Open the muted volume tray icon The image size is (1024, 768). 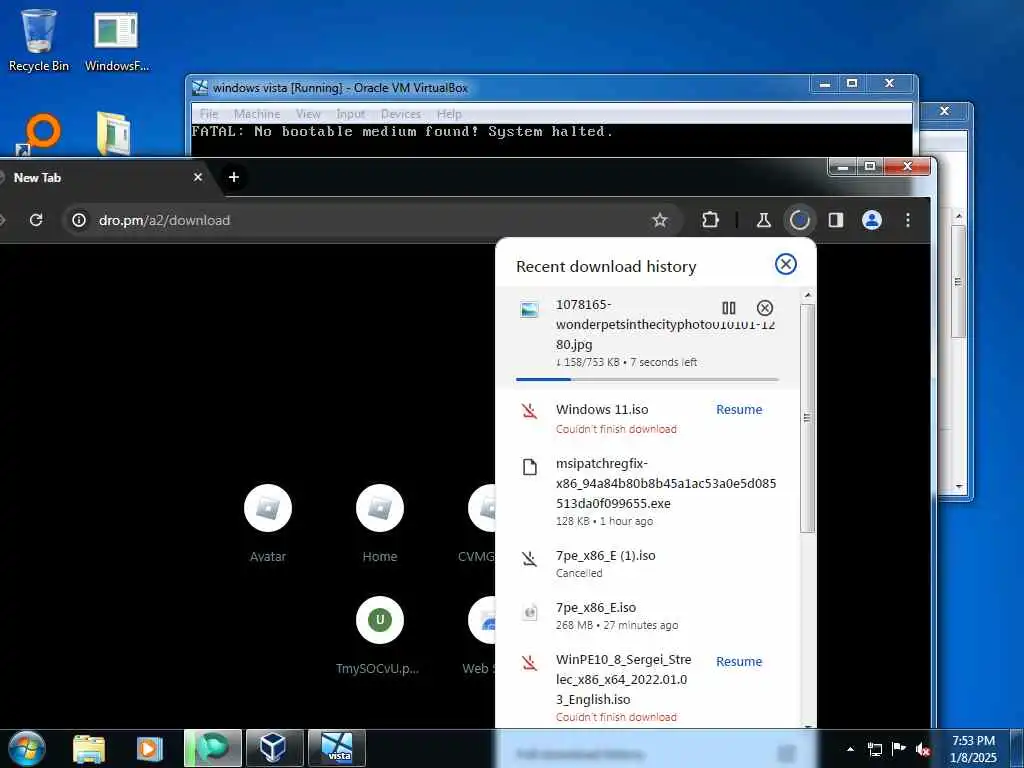922,749
